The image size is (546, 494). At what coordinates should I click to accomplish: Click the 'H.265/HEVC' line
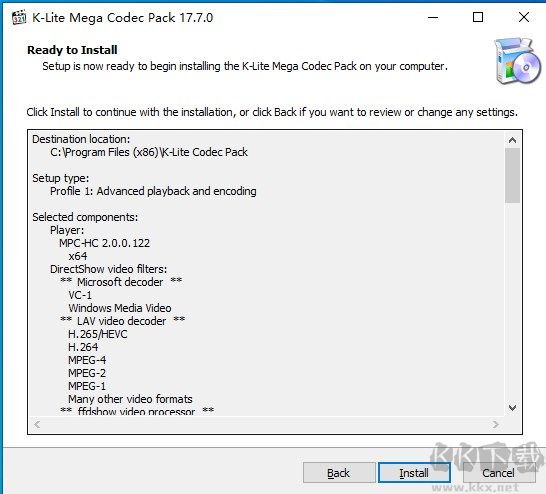[98, 334]
